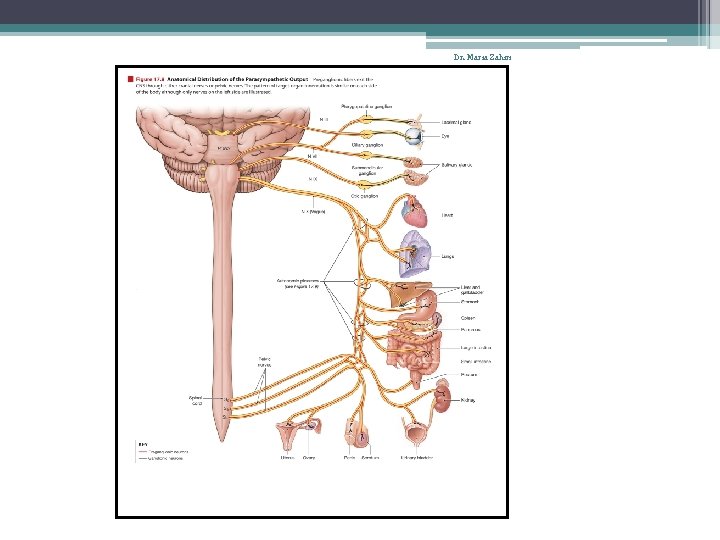The height and width of the screenshot is (540, 720).
Task: Click the 'Uterus' label
Action: [287, 458]
